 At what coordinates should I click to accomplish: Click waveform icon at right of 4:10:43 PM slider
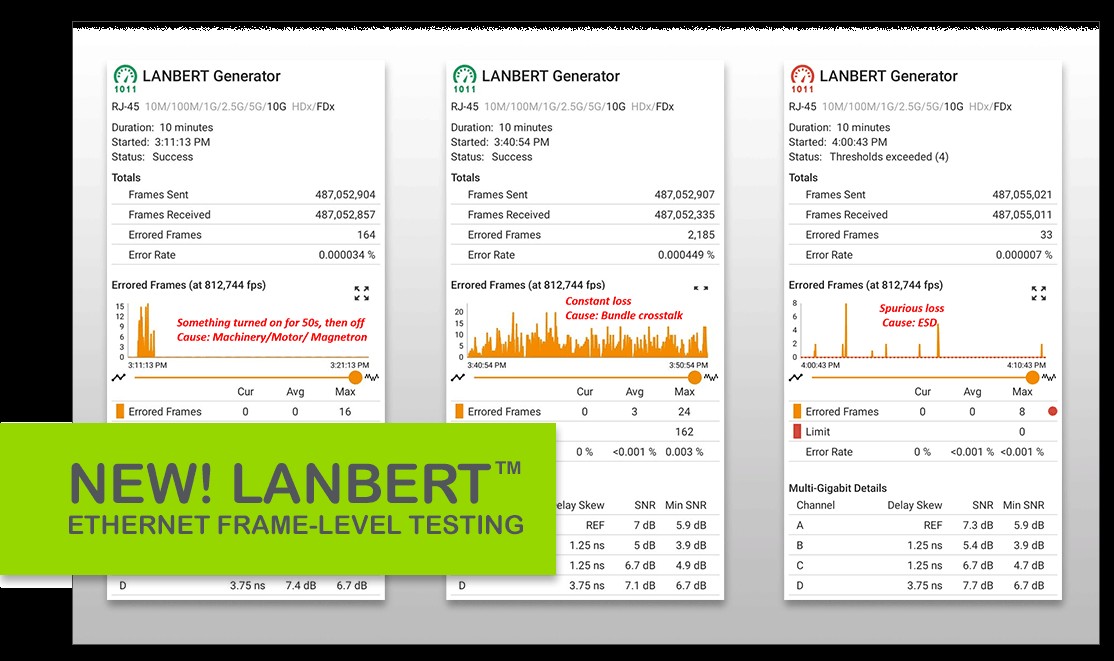(1048, 378)
